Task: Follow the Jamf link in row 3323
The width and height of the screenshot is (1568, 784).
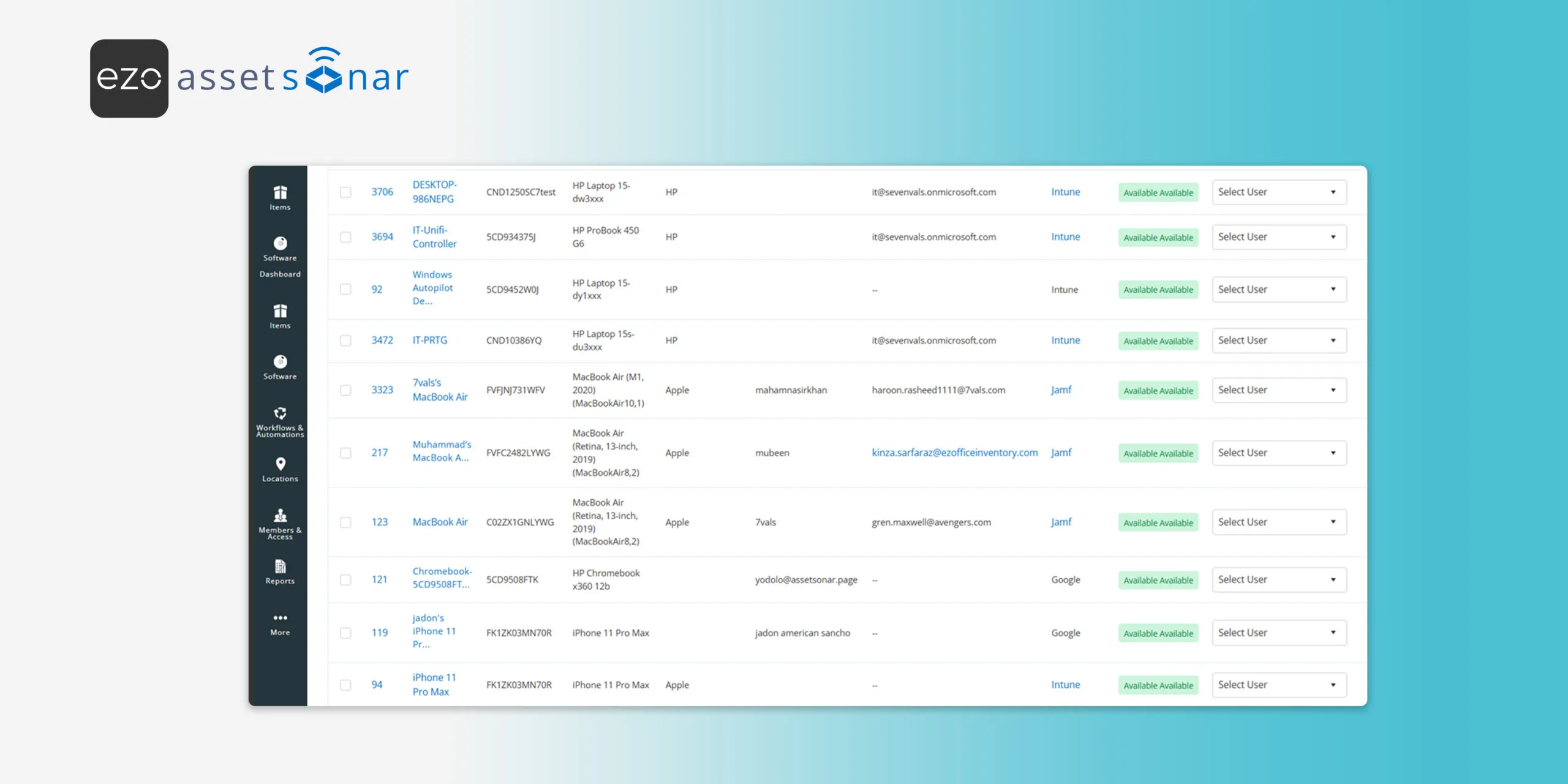Action: [x=1061, y=390]
